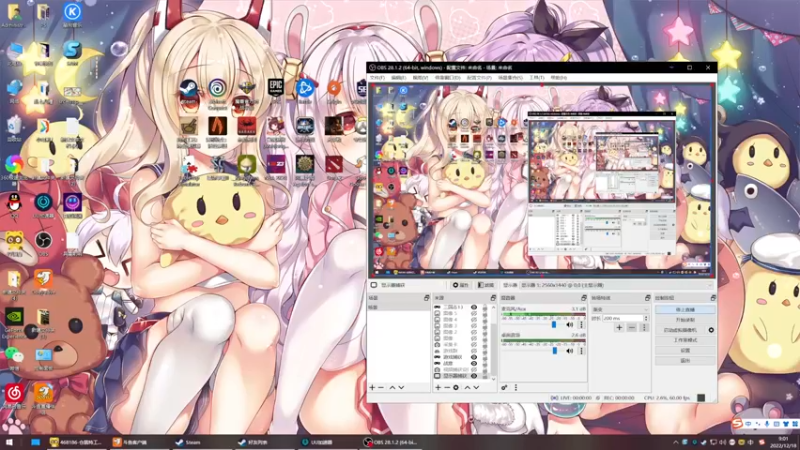
Task: Remove the transition with the minus button
Action: coord(632,328)
